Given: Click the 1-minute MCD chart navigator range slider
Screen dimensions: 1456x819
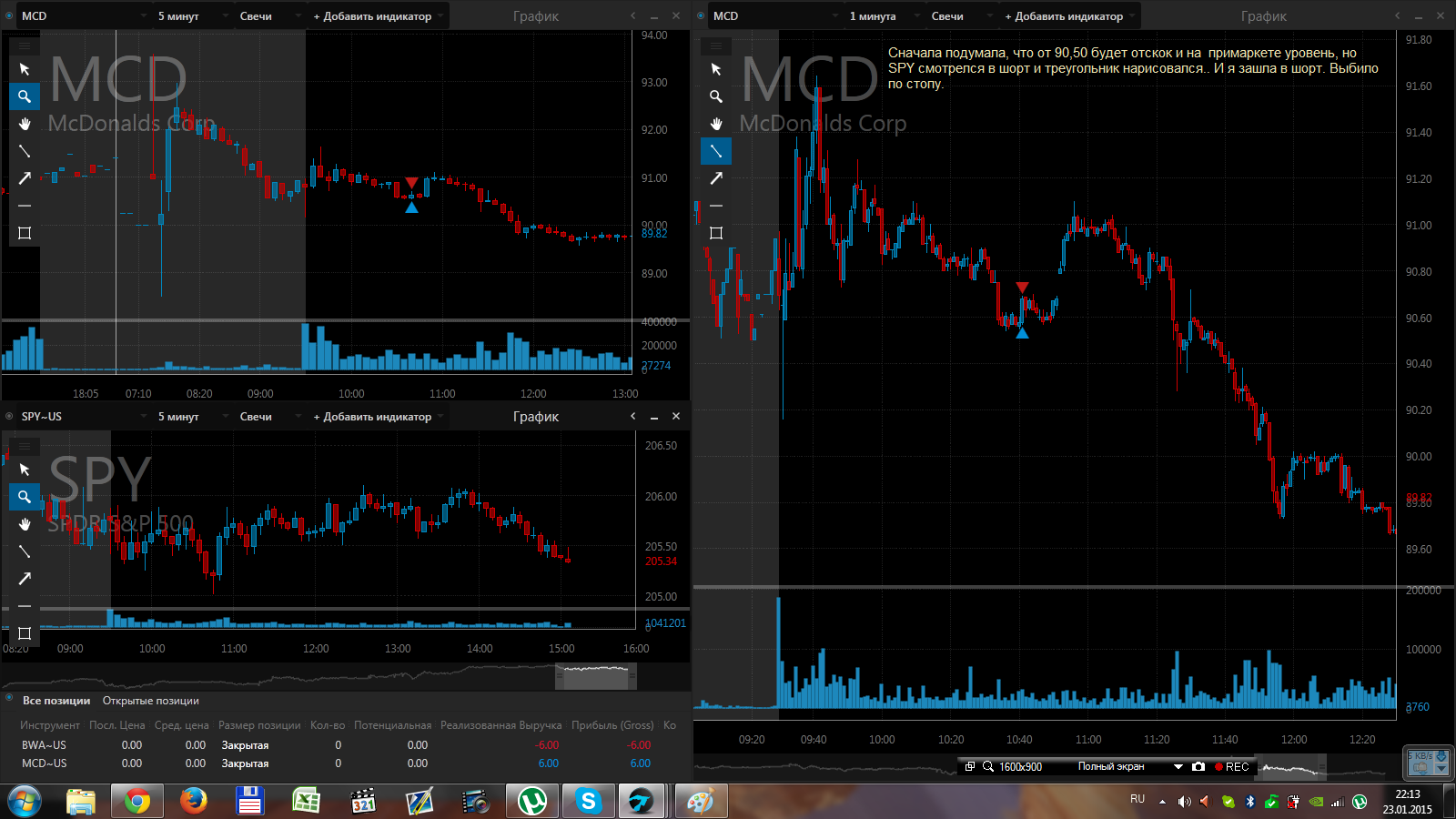Looking at the screenshot, I should pyautogui.click(x=1290, y=768).
